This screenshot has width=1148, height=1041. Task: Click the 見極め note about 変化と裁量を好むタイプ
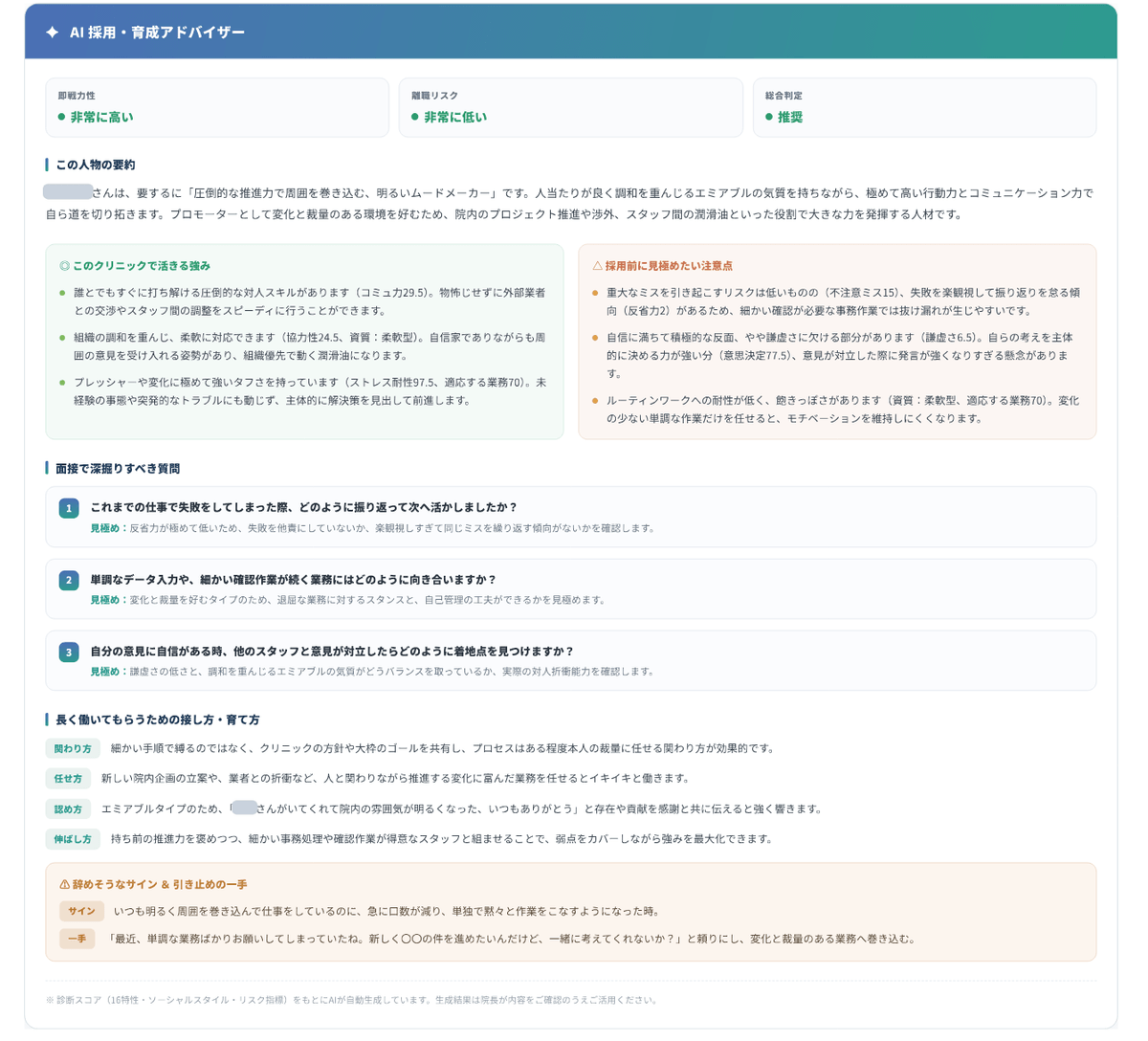[349, 600]
